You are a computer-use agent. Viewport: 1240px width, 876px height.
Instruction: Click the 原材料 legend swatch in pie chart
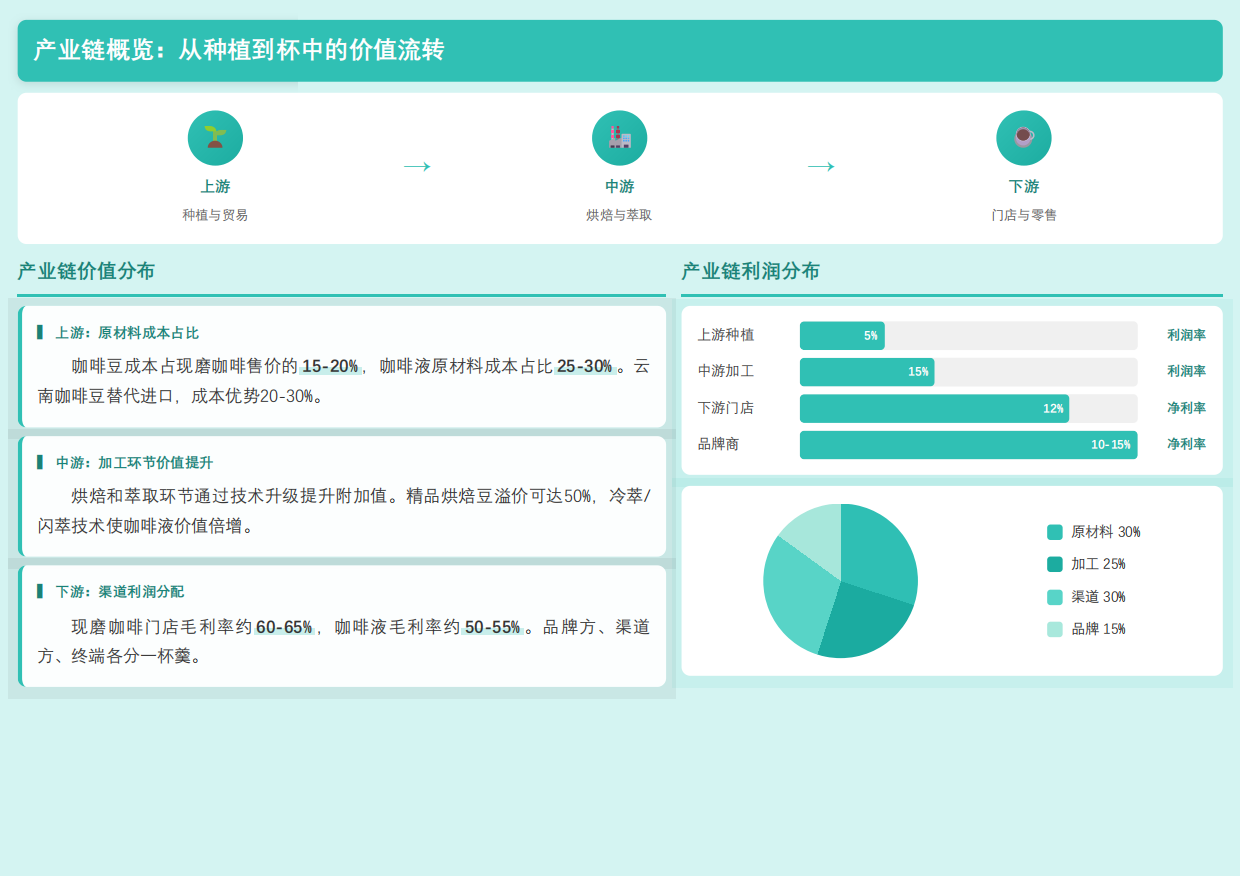[x=1054, y=532]
